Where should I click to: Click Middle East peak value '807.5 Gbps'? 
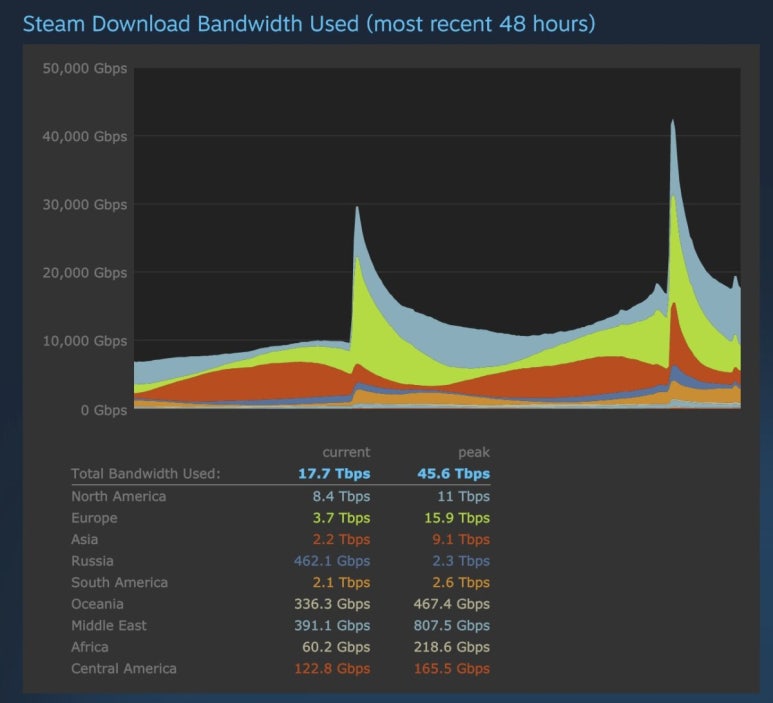click(452, 626)
